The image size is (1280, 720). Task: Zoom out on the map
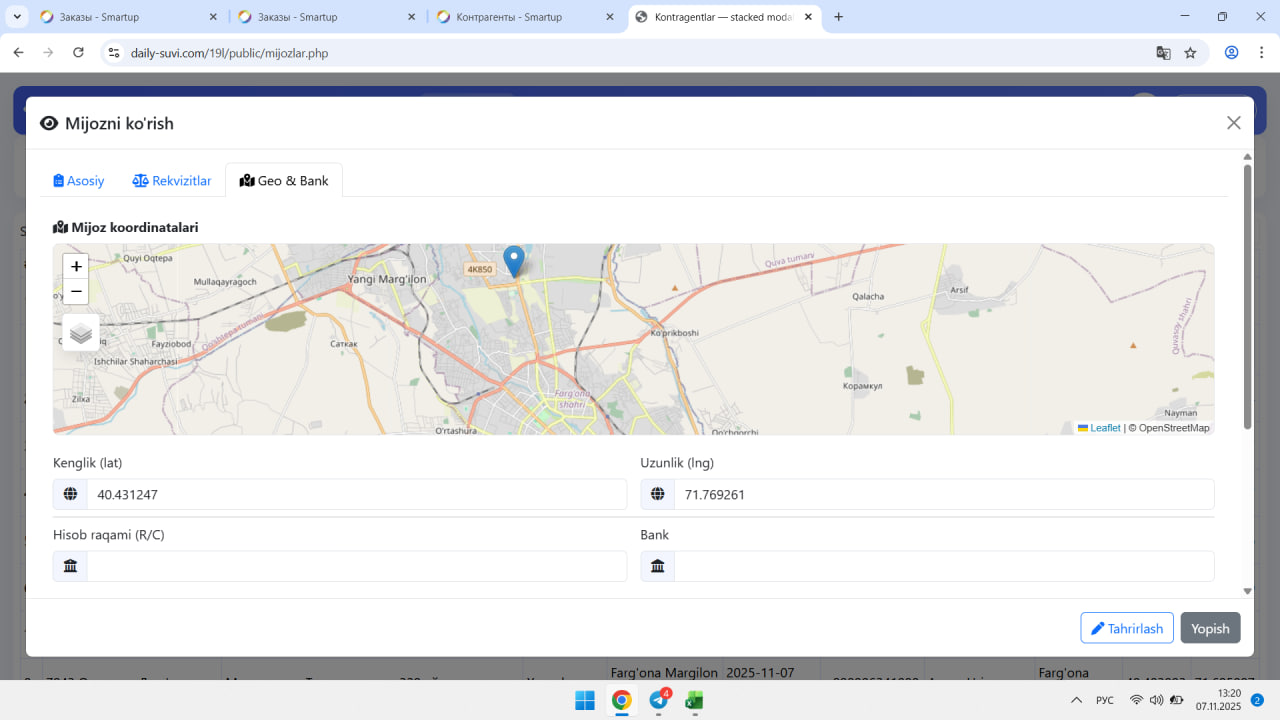pyautogui.click(x=76, y=292)
